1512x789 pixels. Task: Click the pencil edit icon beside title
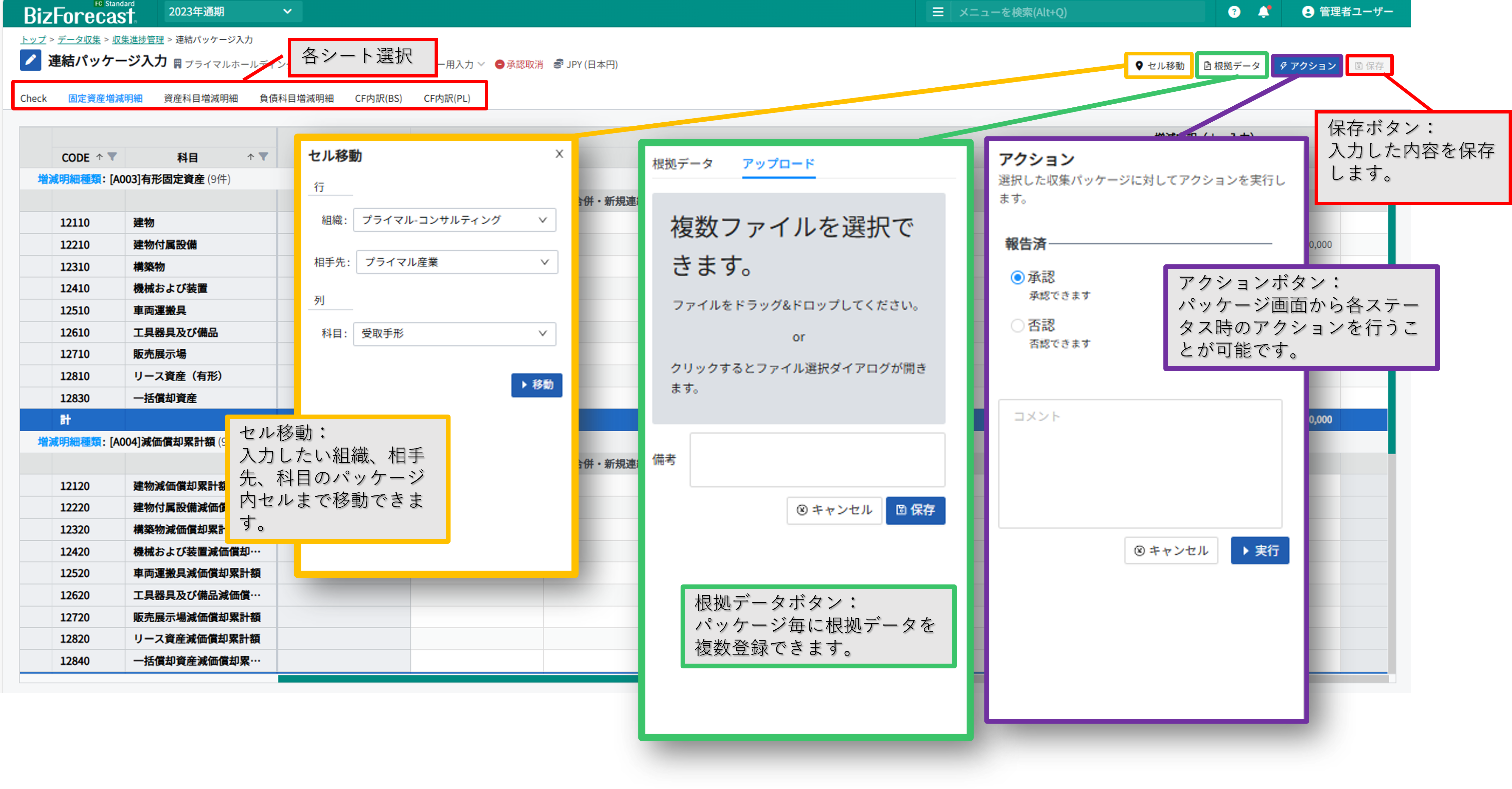tap(30, 60)
